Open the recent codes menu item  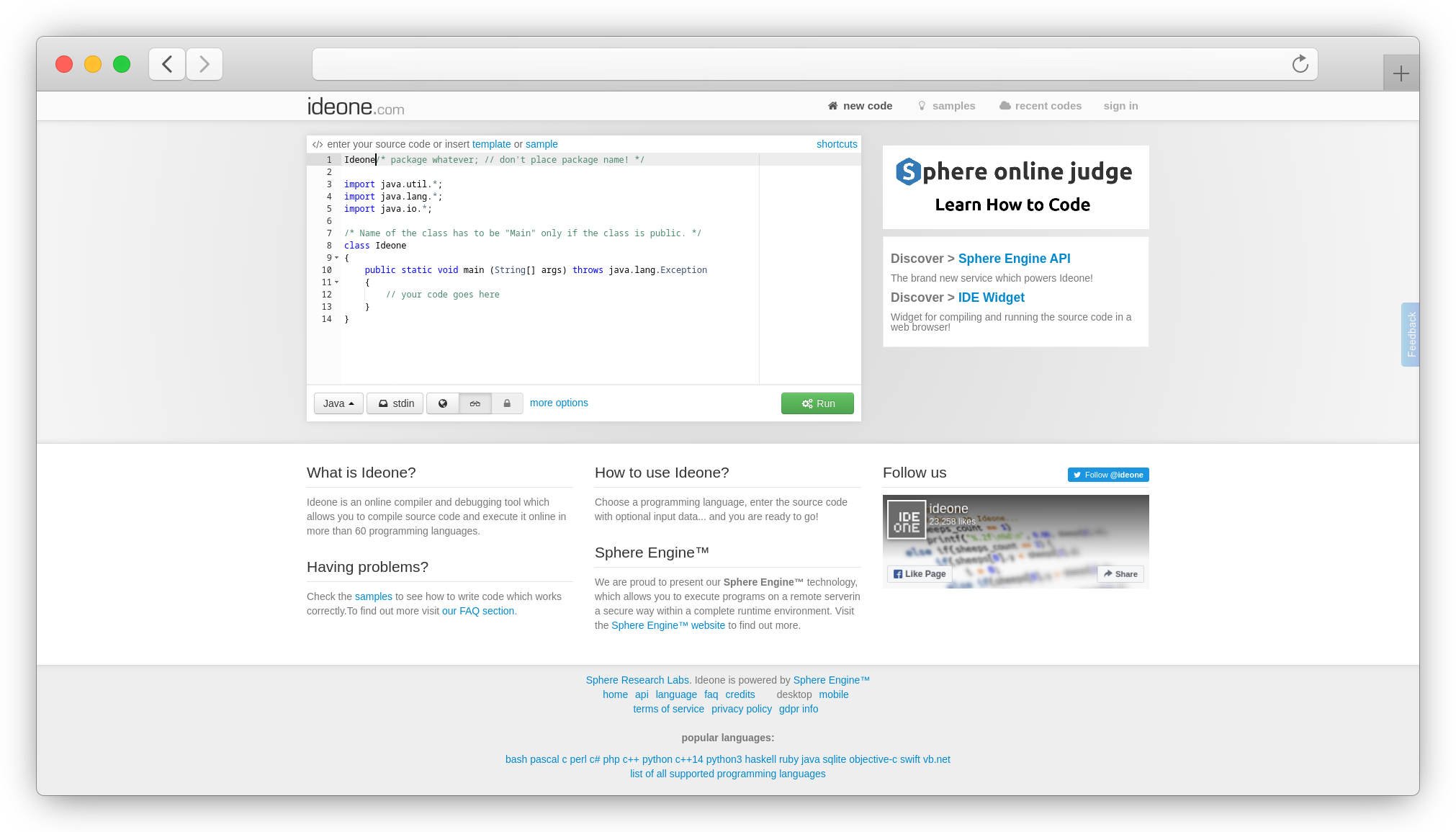tap(1041, 106)
